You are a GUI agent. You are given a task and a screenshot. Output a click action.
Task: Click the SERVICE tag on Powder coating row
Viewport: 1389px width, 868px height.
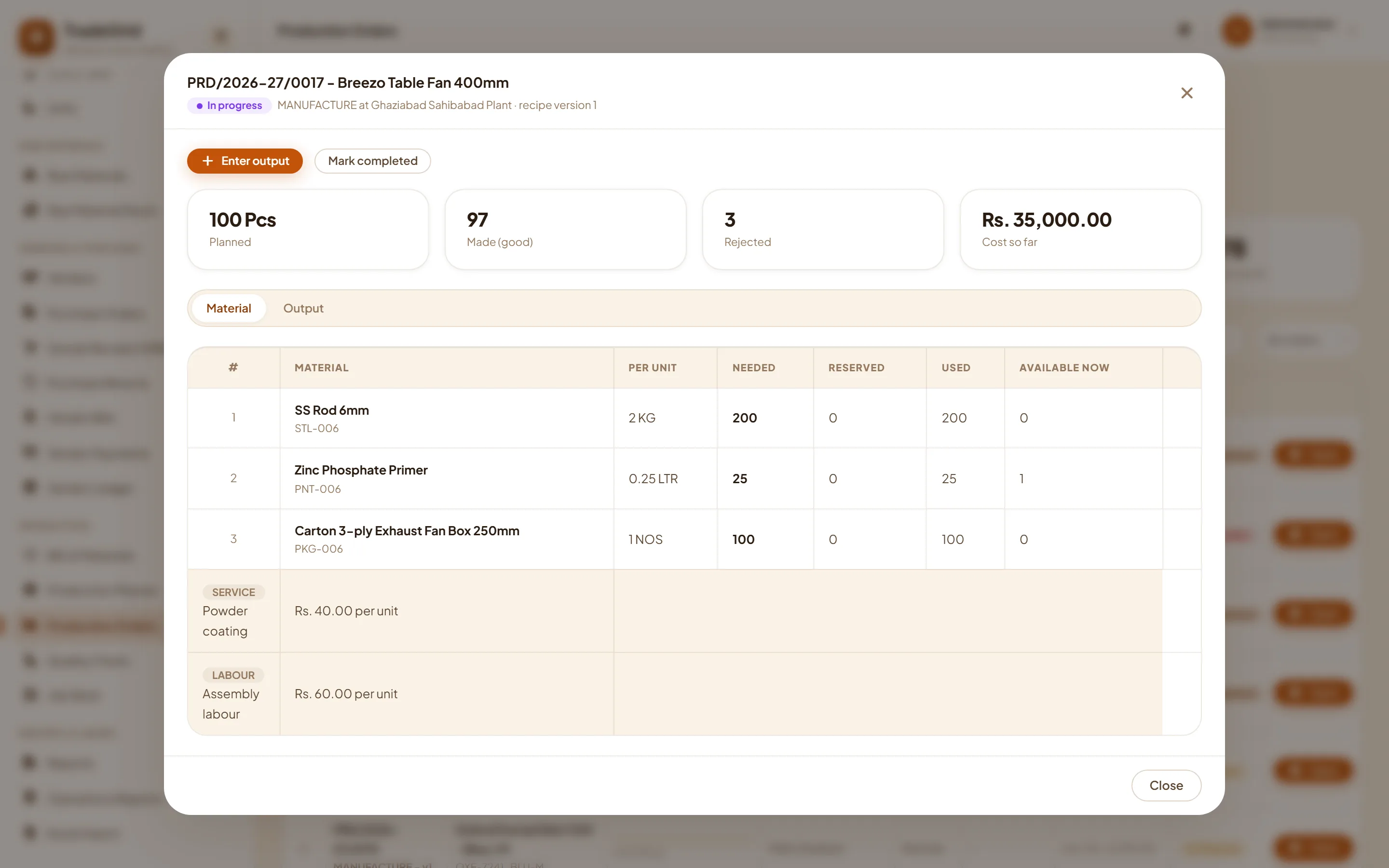pyautogui.click(x=233, y=592)
